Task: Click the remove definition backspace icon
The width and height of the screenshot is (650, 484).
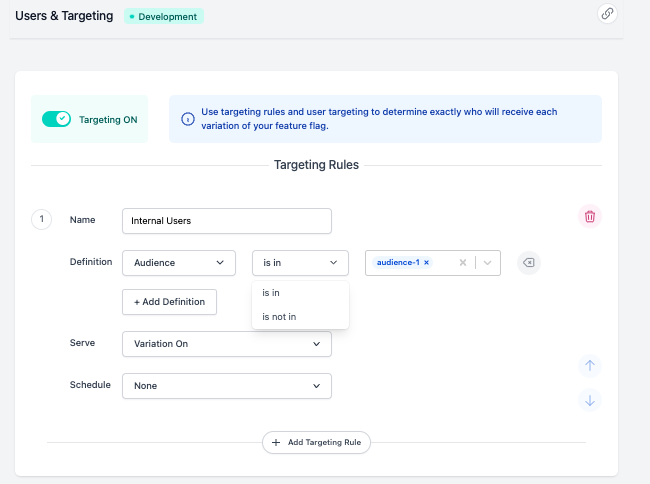Action: [x=529, y=263]
